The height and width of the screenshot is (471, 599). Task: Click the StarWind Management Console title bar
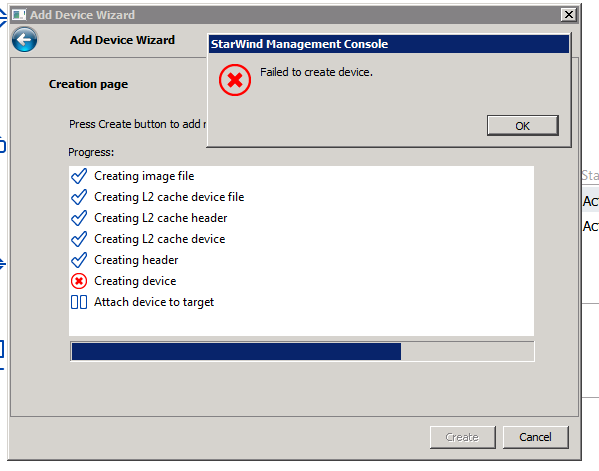389,44
